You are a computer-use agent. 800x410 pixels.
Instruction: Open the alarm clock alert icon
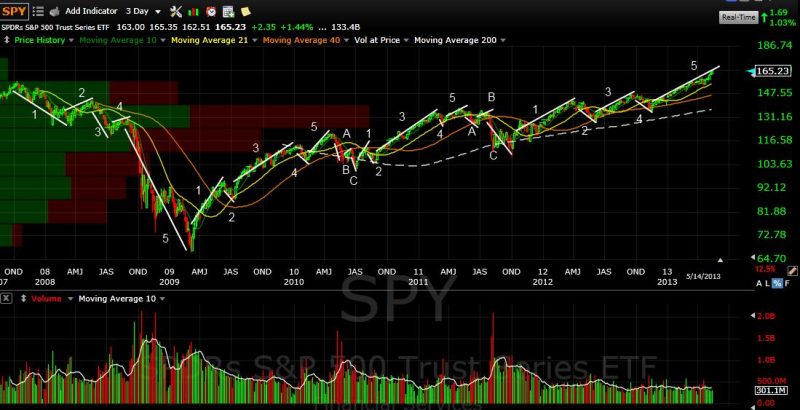pyautogui.click(x=212, y=10)
